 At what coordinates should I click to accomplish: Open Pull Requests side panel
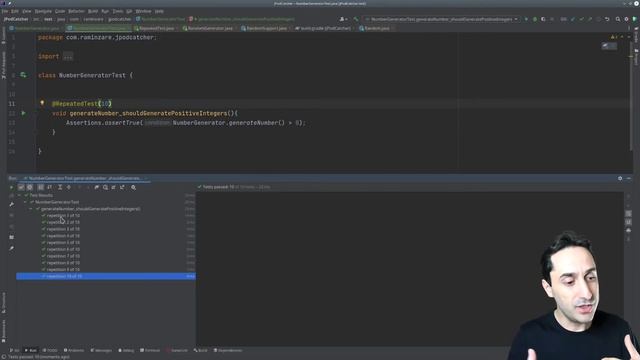tap(4, 64)
